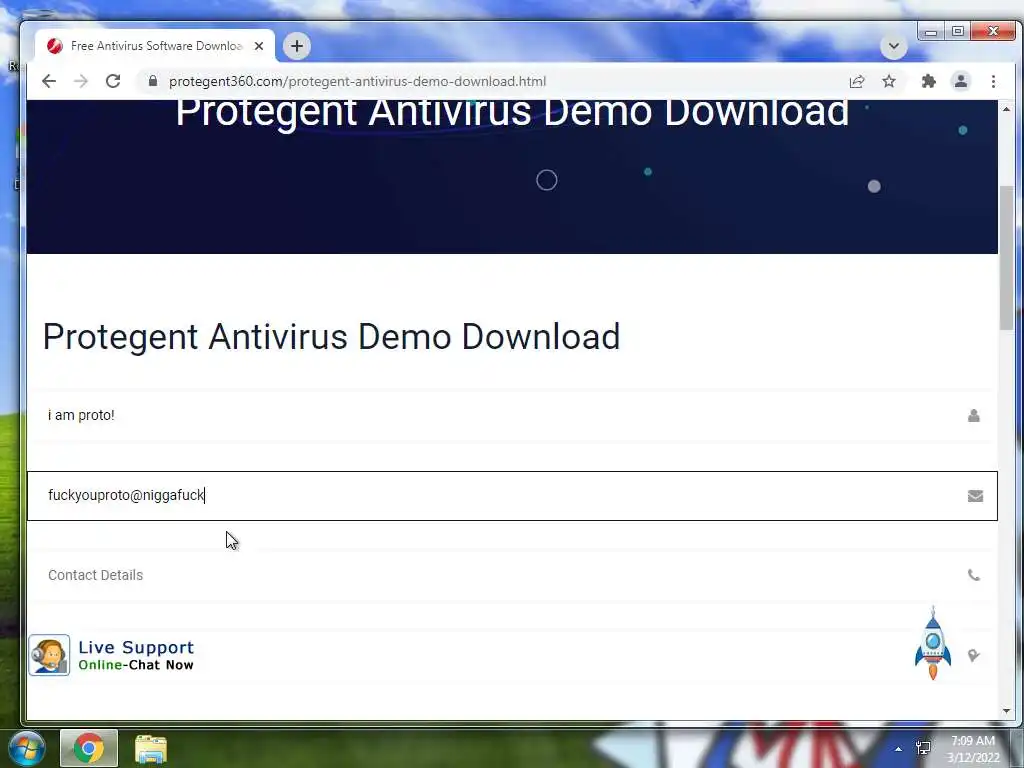Click the envelope icon in email field

click(975, 496)
